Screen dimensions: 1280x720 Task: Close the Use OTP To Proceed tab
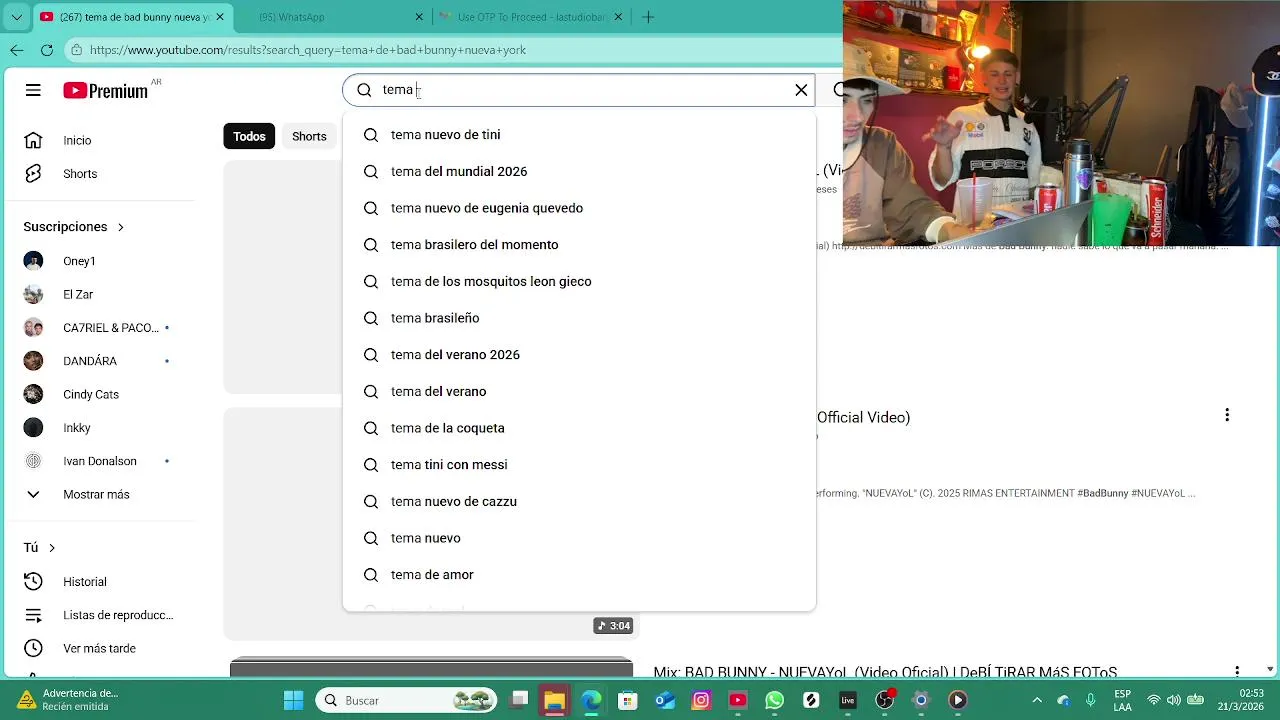pos(618,17)
